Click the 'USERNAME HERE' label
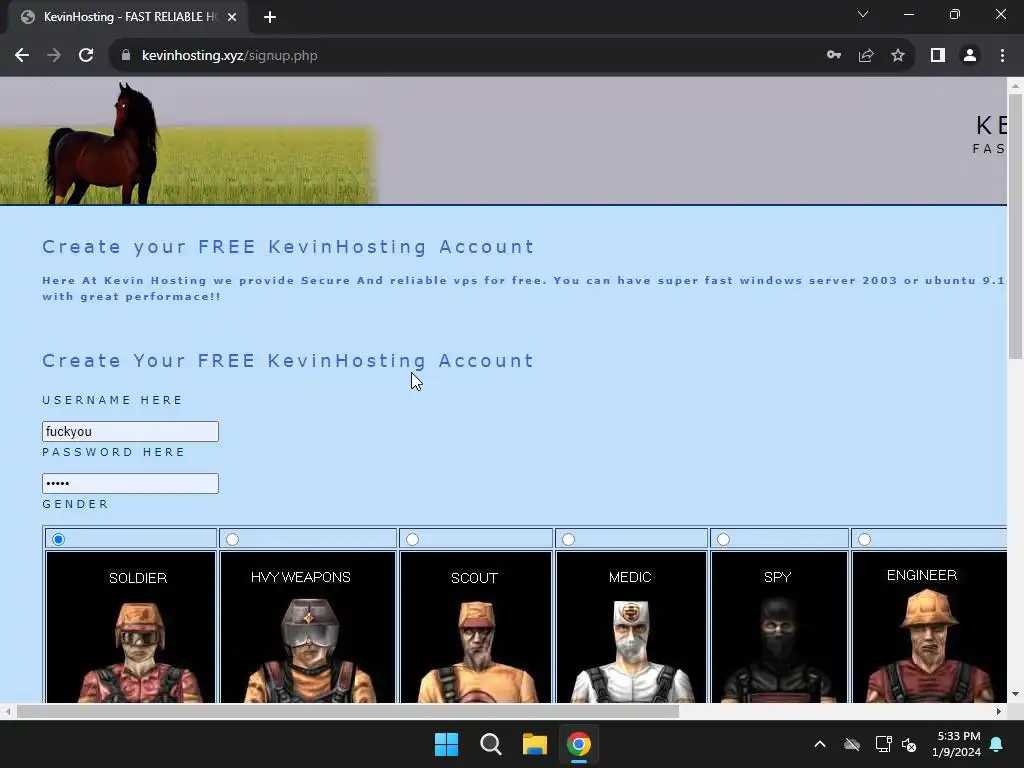 (x=112, y=400)
